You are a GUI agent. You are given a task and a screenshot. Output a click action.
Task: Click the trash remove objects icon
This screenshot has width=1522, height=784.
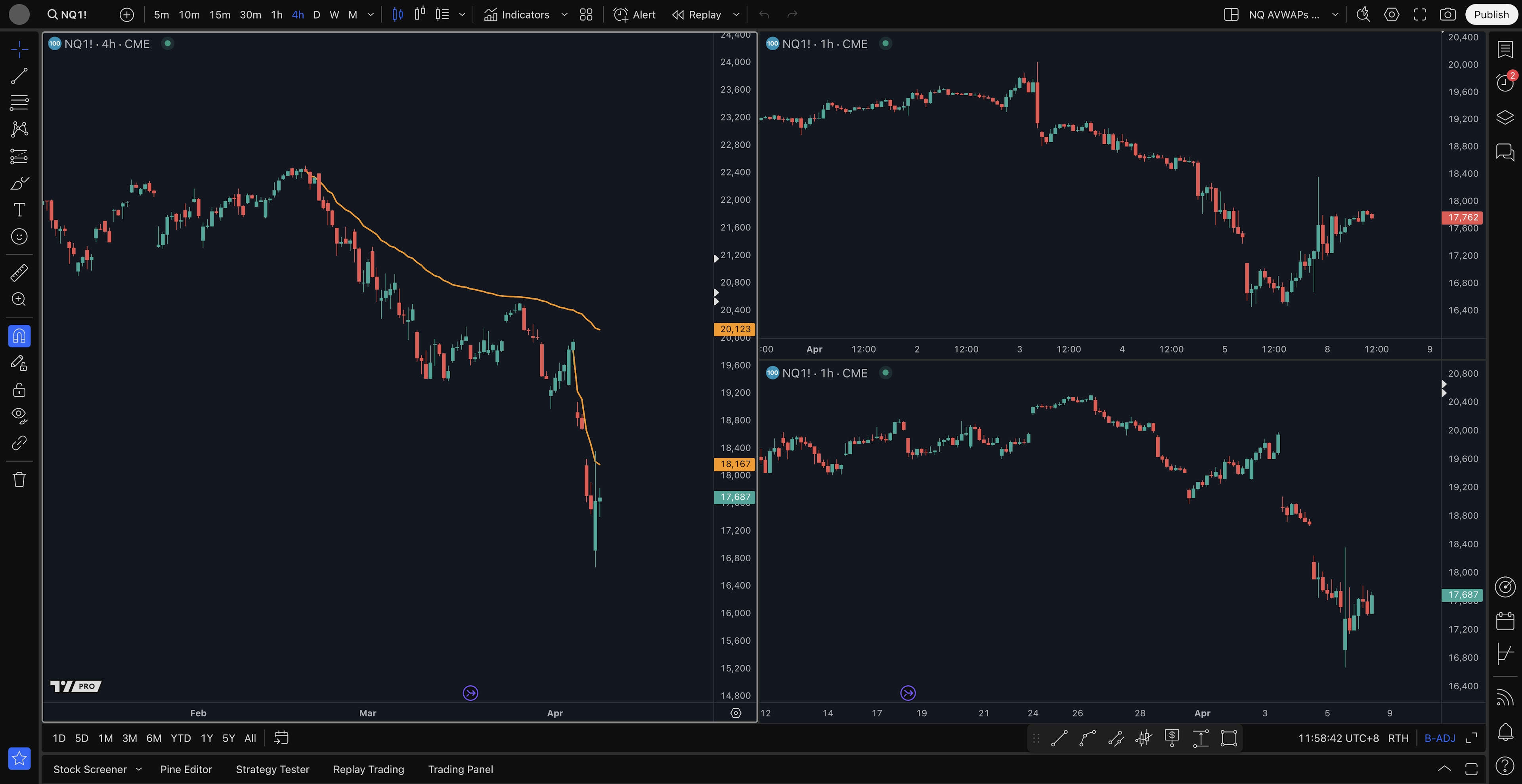19,479
